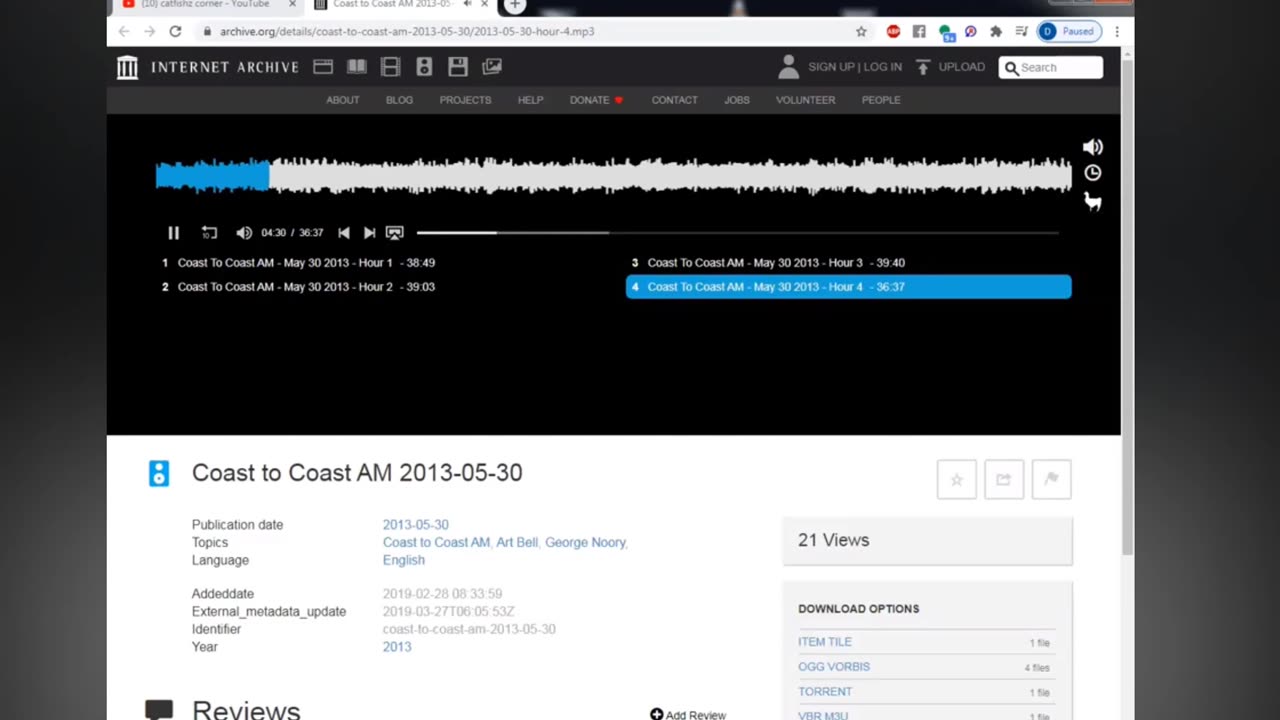Screen dimensions: 1280x720
Task: Open the VOLUNTEER menu item
Action: [805, 100]
